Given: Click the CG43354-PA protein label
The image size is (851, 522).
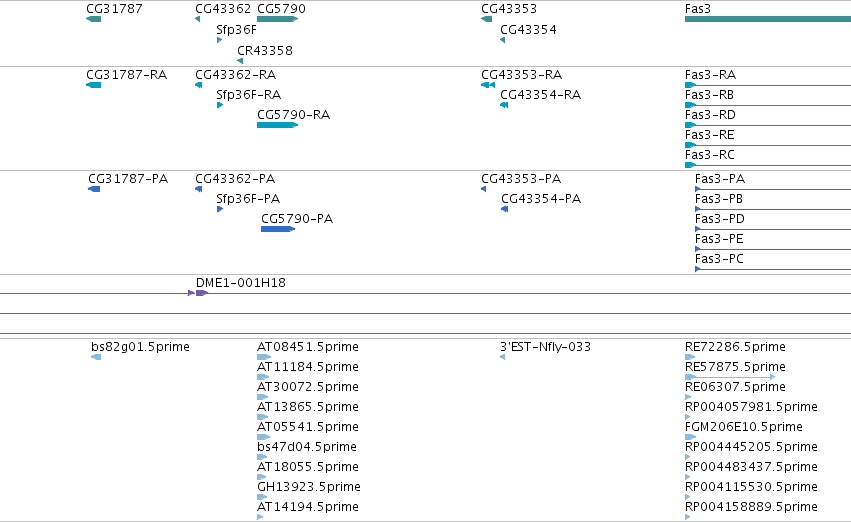Looking at the screenshot, I should point(541,199).
